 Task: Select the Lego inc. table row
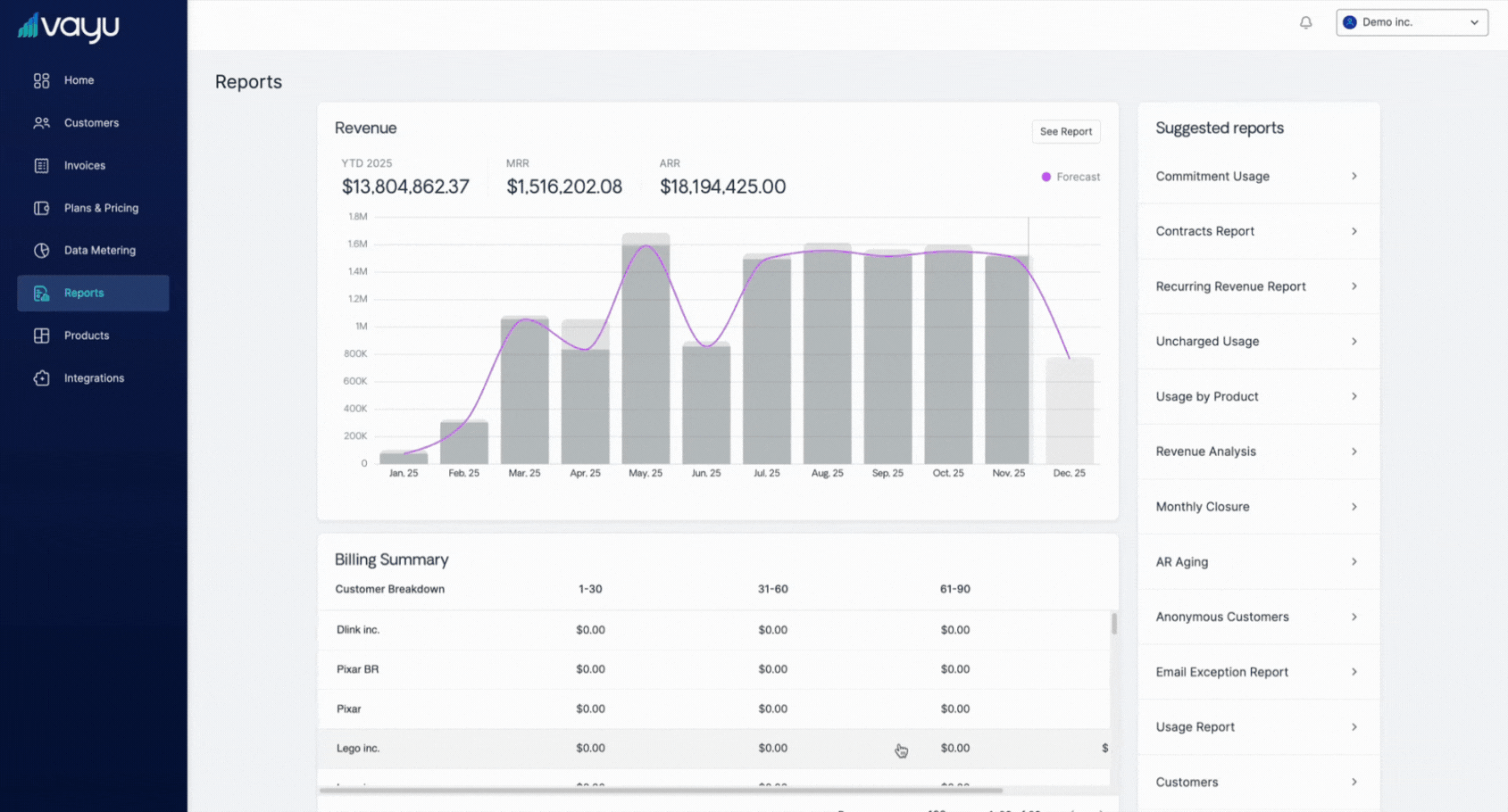click(357, 749)
